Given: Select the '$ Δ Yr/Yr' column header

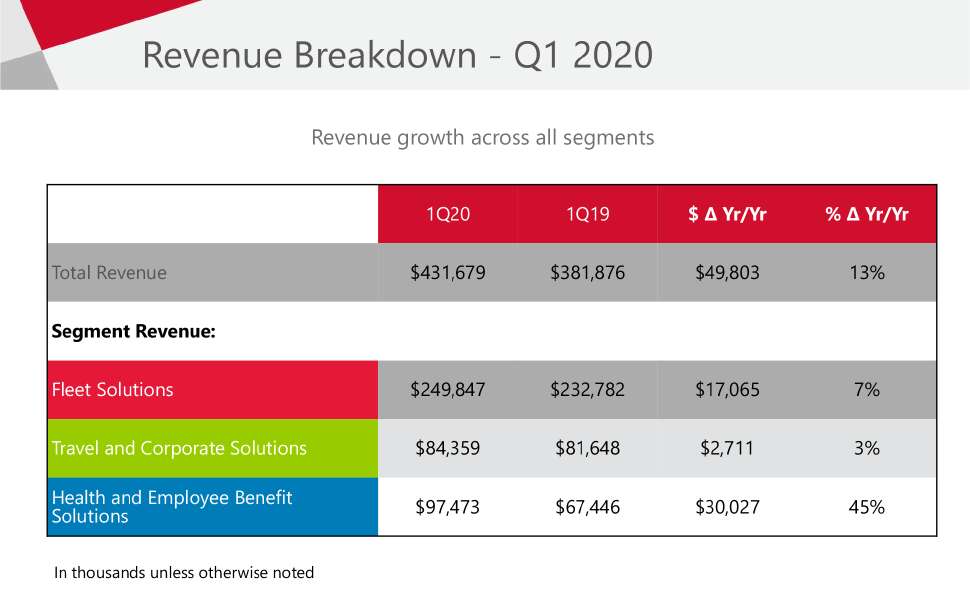Looking at the screenshot, I should point(727,214).
